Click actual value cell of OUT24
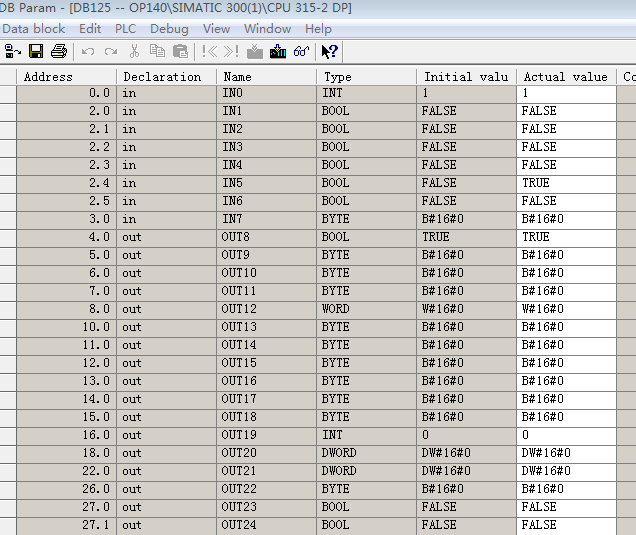 [567, 525]
